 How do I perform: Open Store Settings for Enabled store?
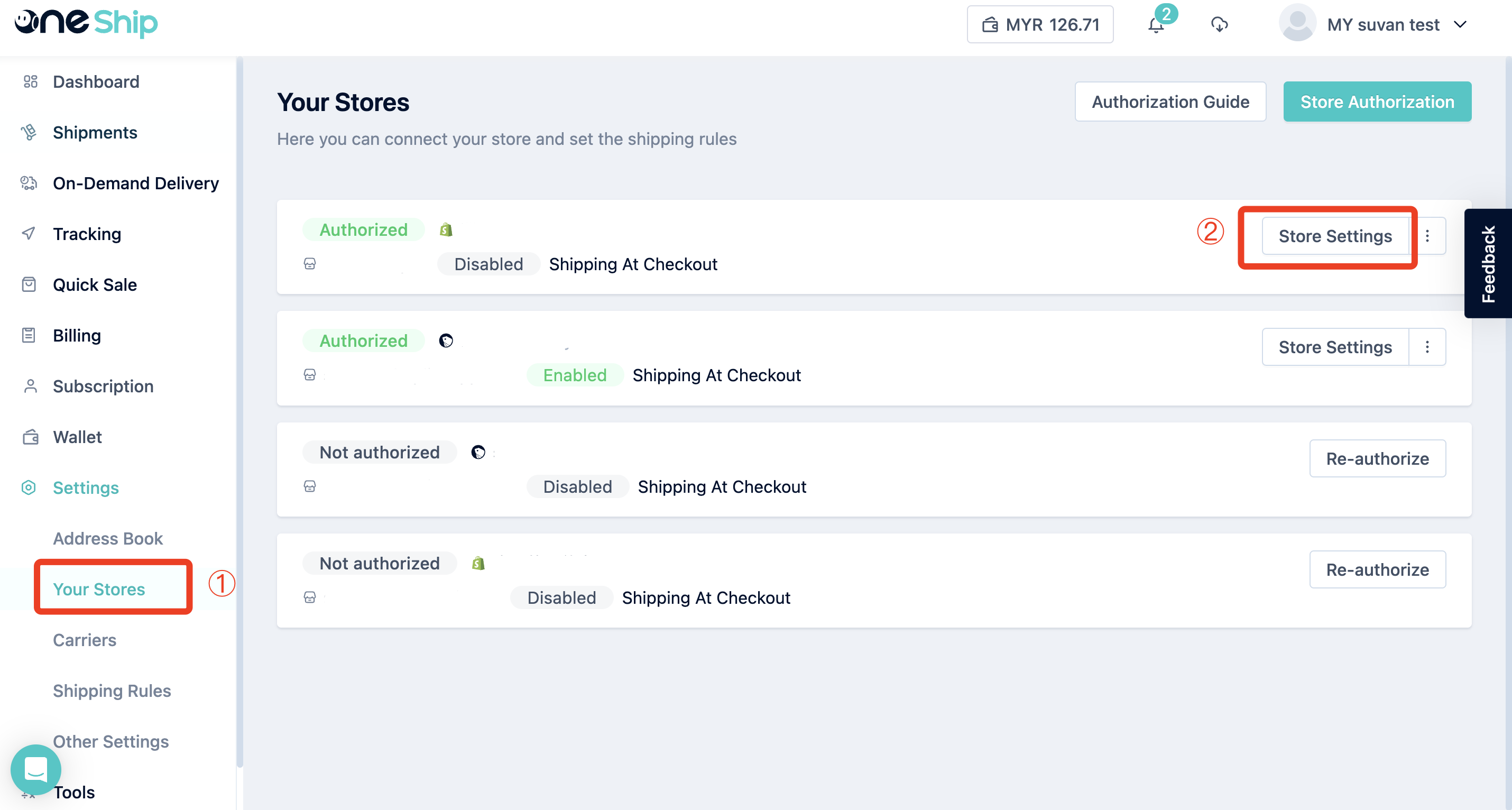[1335, 347]
